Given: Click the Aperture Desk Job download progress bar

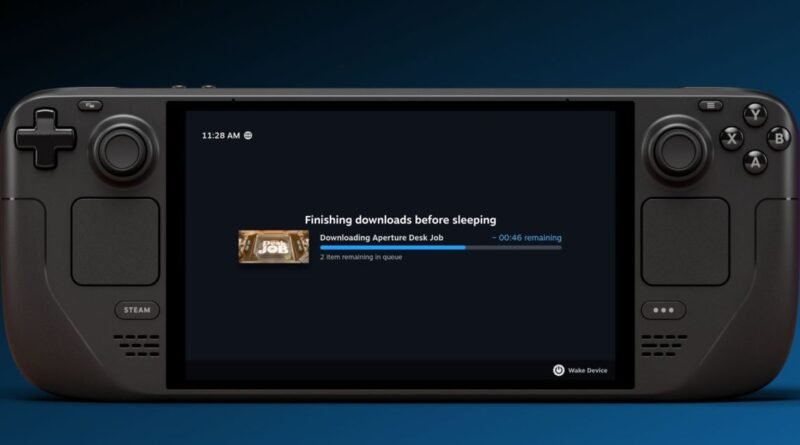Looking at the screenshot, I should click(x=441, y=248).
